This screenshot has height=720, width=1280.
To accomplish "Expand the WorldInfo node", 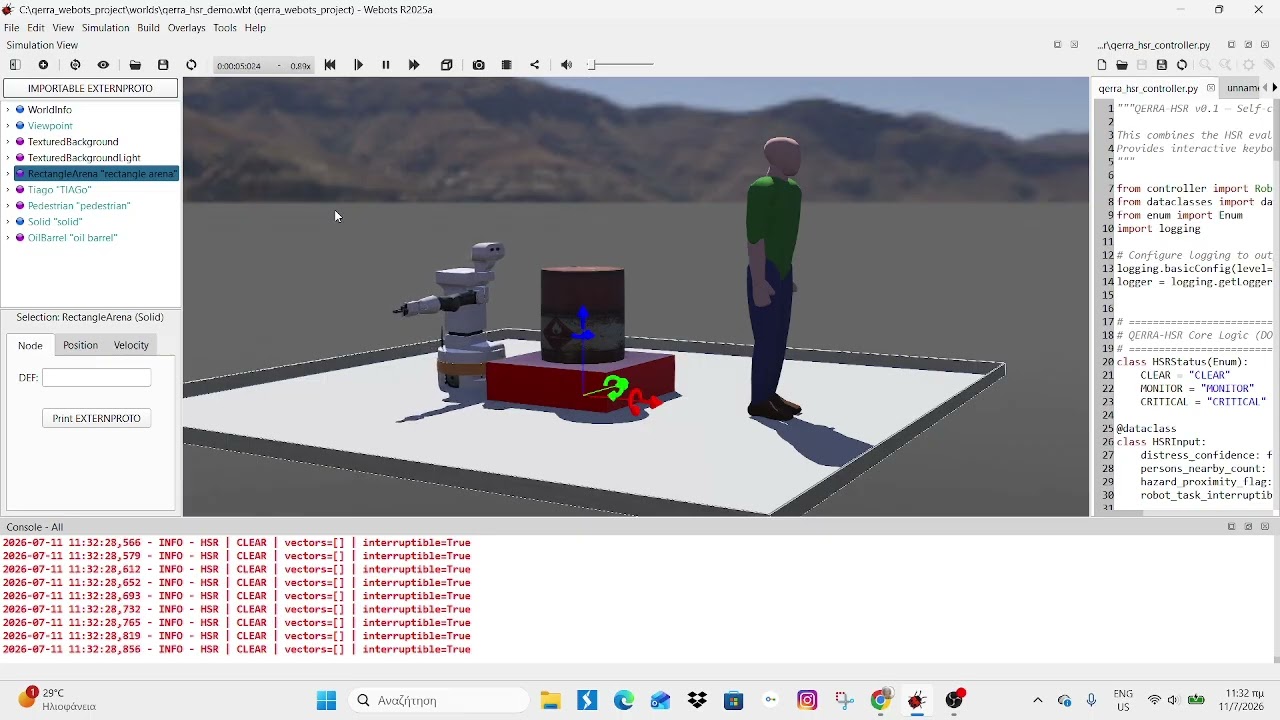I will (8, 110).
